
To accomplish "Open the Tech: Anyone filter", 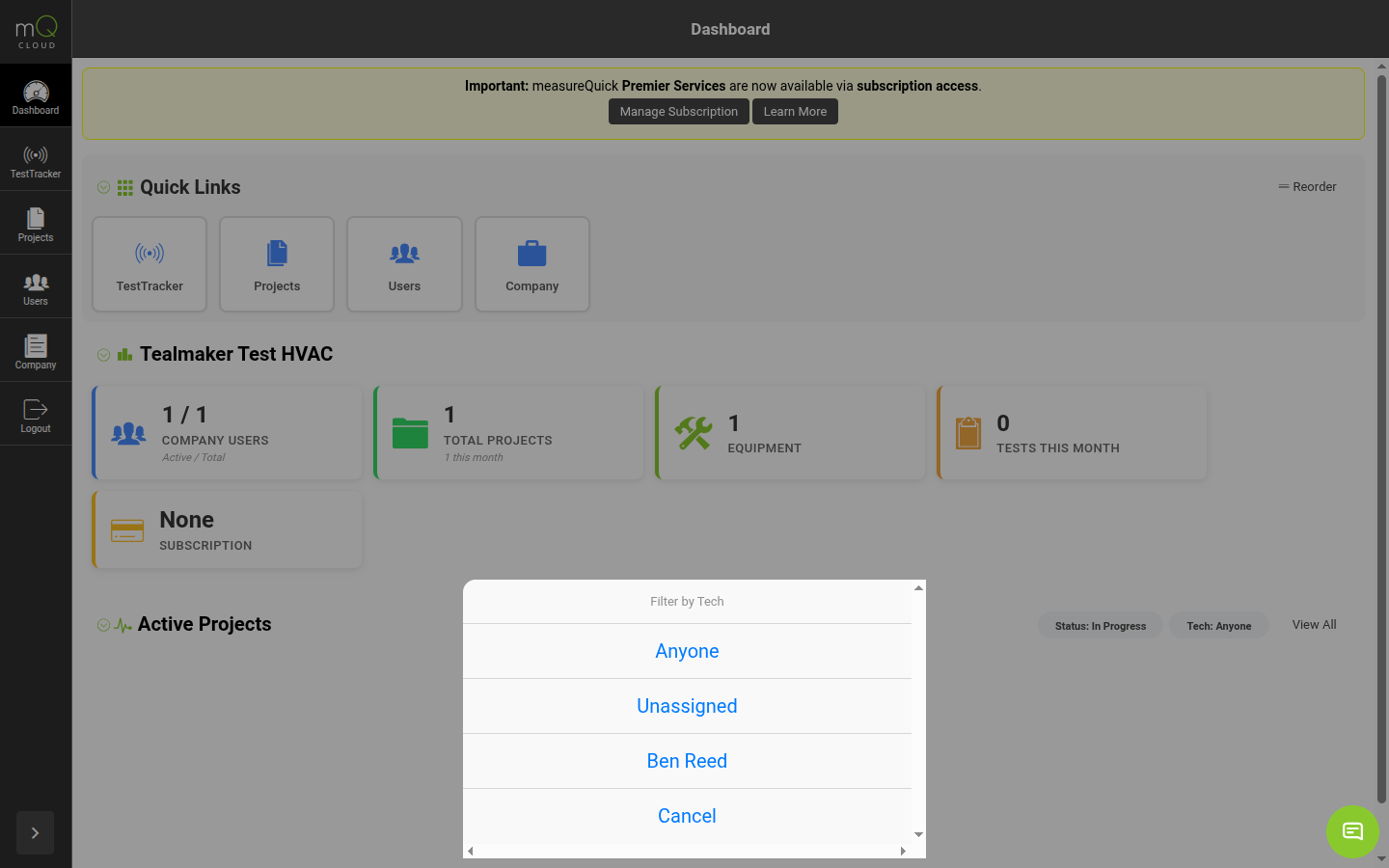I will [1218, 625].
